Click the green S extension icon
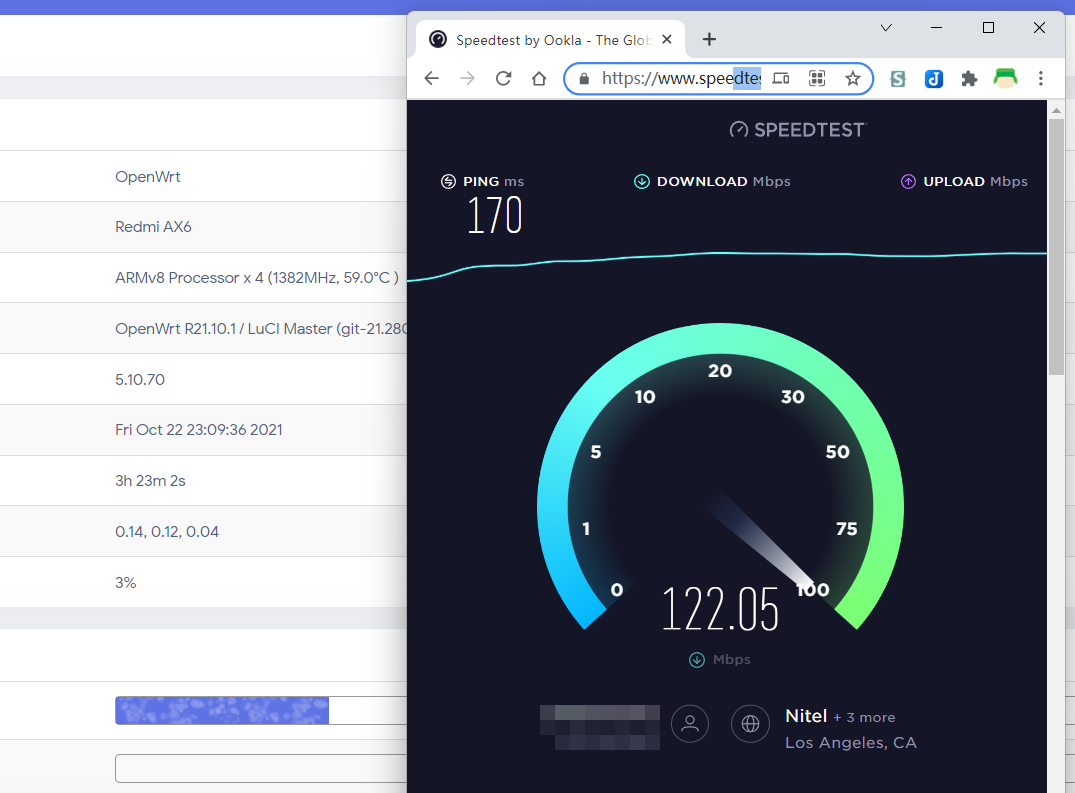 [898, 78]
